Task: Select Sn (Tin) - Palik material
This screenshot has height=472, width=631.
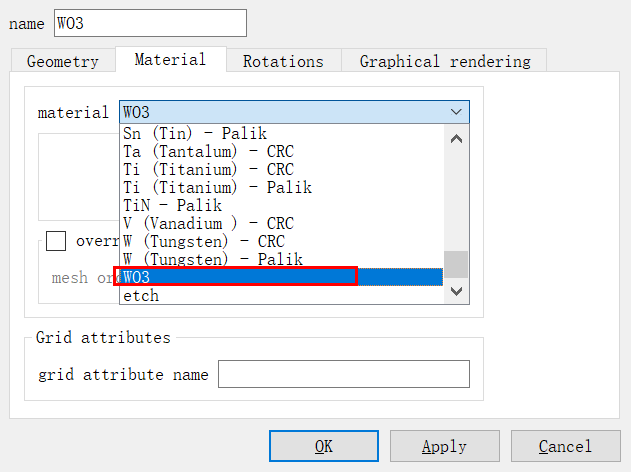Action: (x=282, y=133)
